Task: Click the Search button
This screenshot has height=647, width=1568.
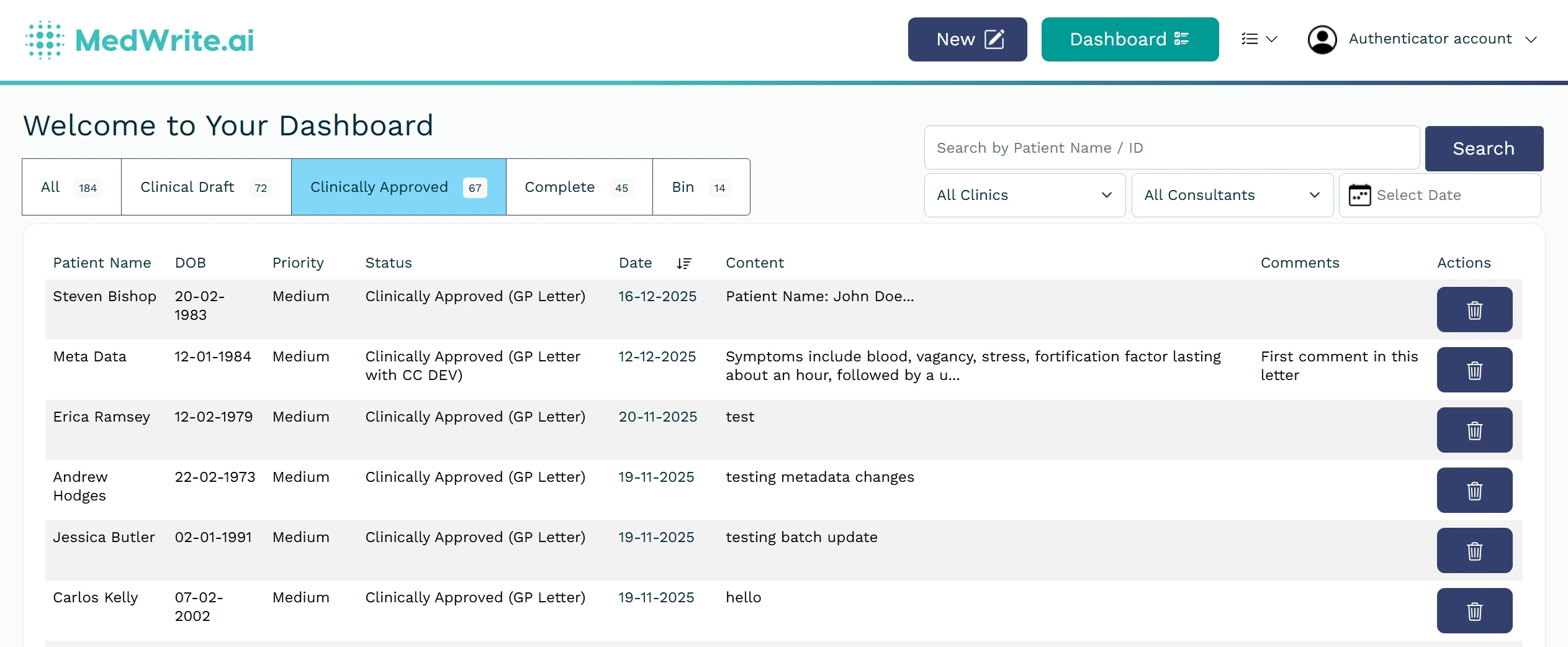Action: (x=1484, y=148)
